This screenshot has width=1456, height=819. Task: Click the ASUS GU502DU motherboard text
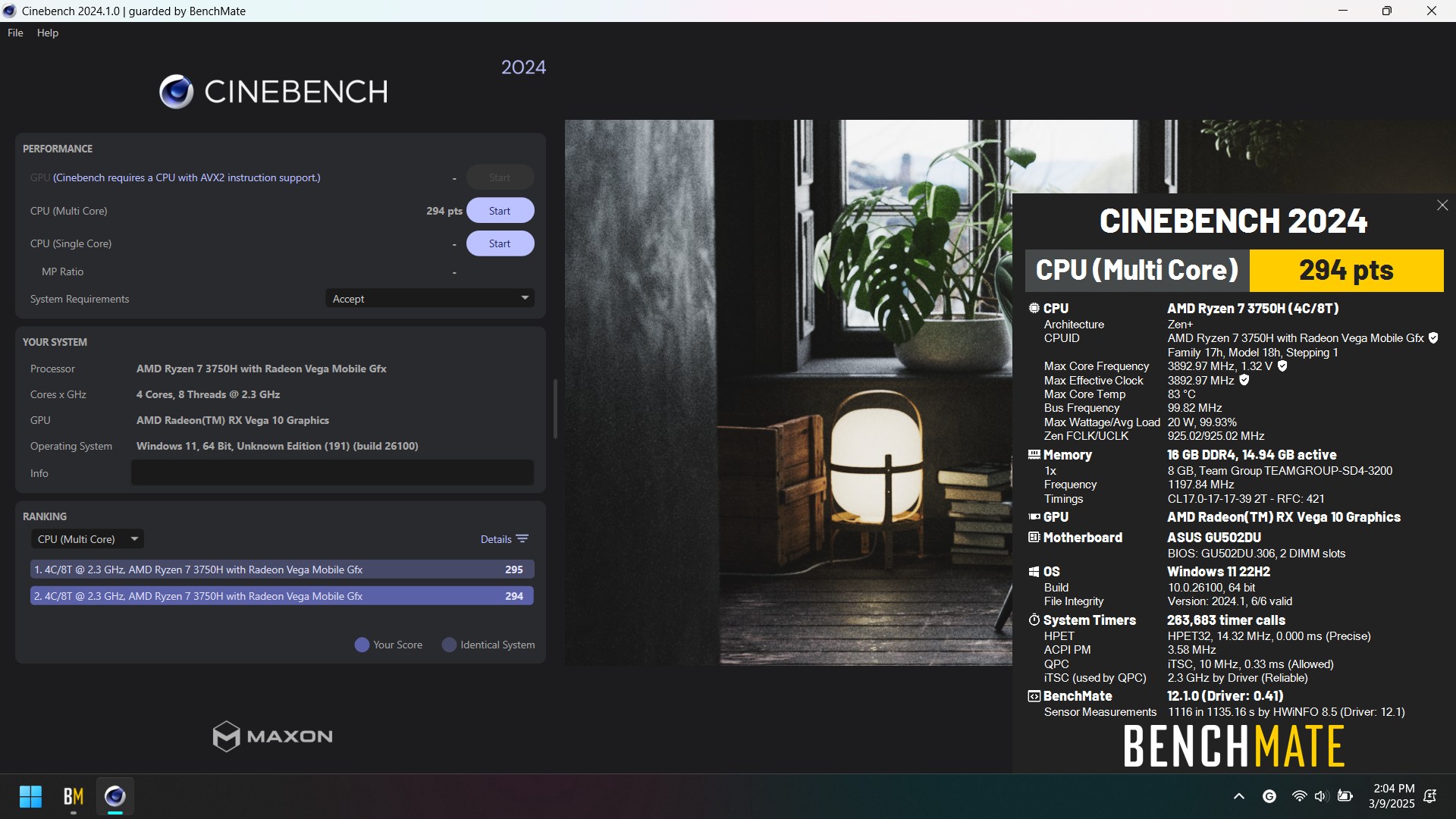(x=1214, y=537)
